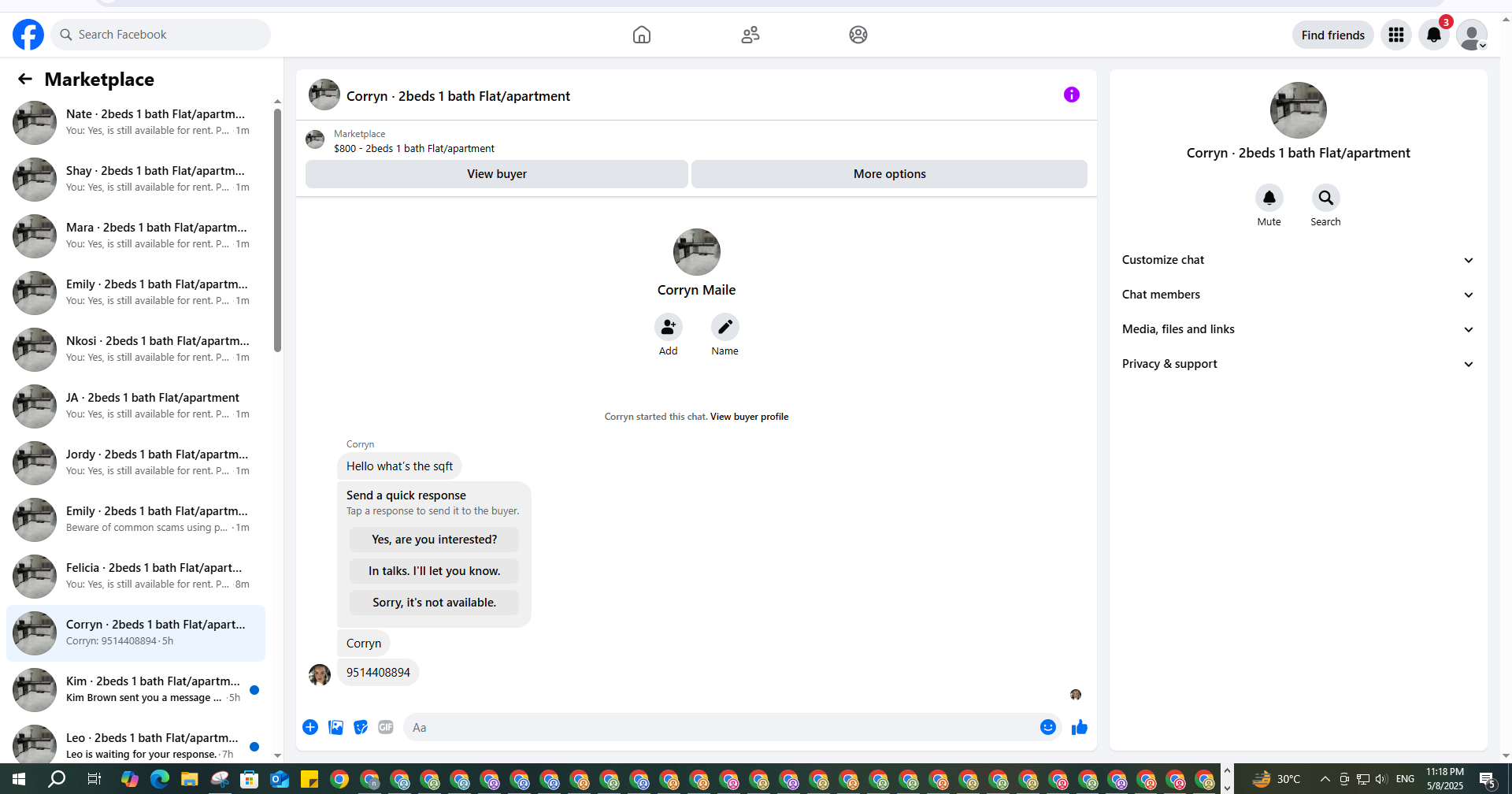Open the Friends icon in top navigation
The image size is (1512, 794).
coord(750,35)
